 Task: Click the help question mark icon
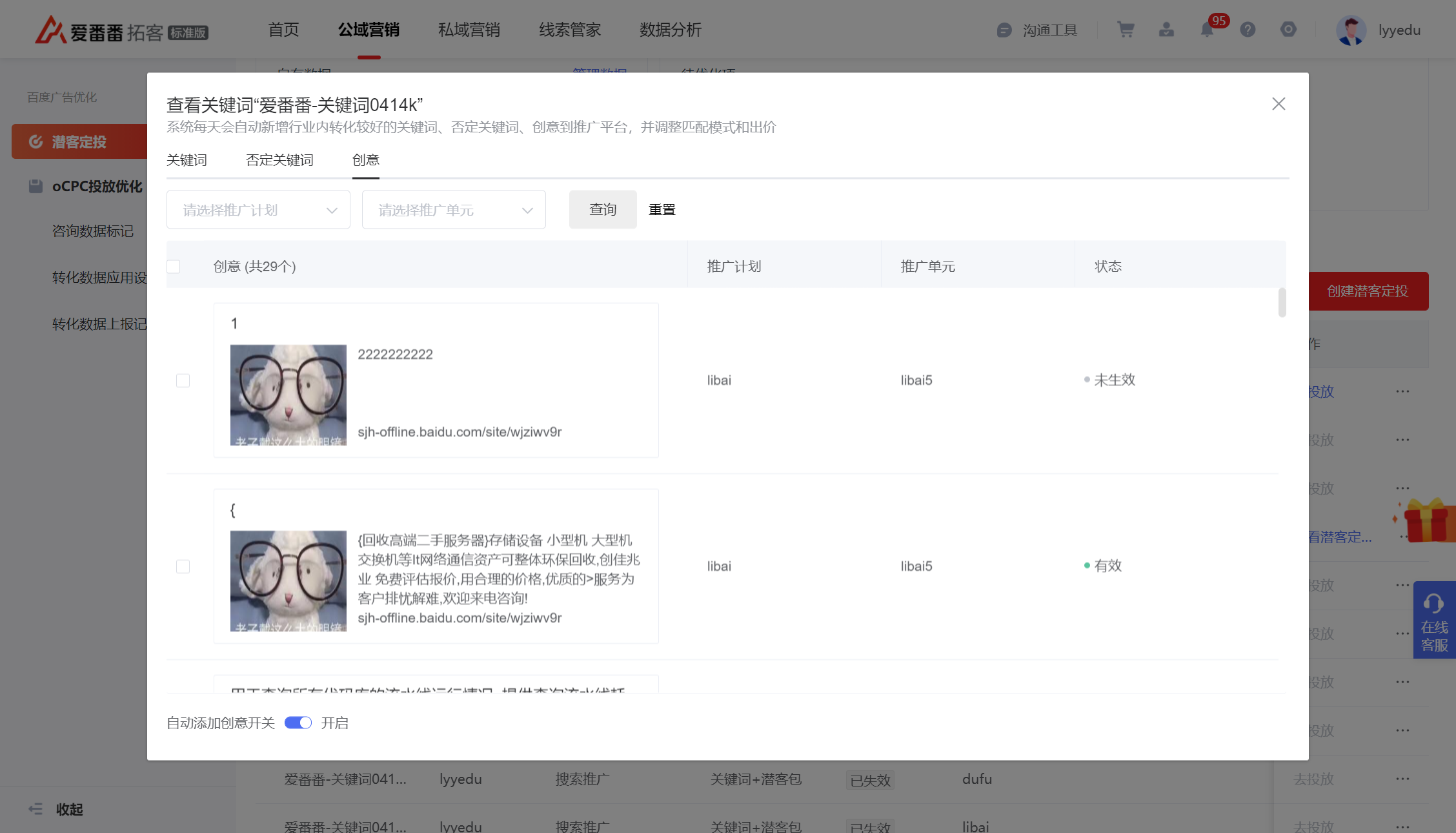(x=1248, y=30)
